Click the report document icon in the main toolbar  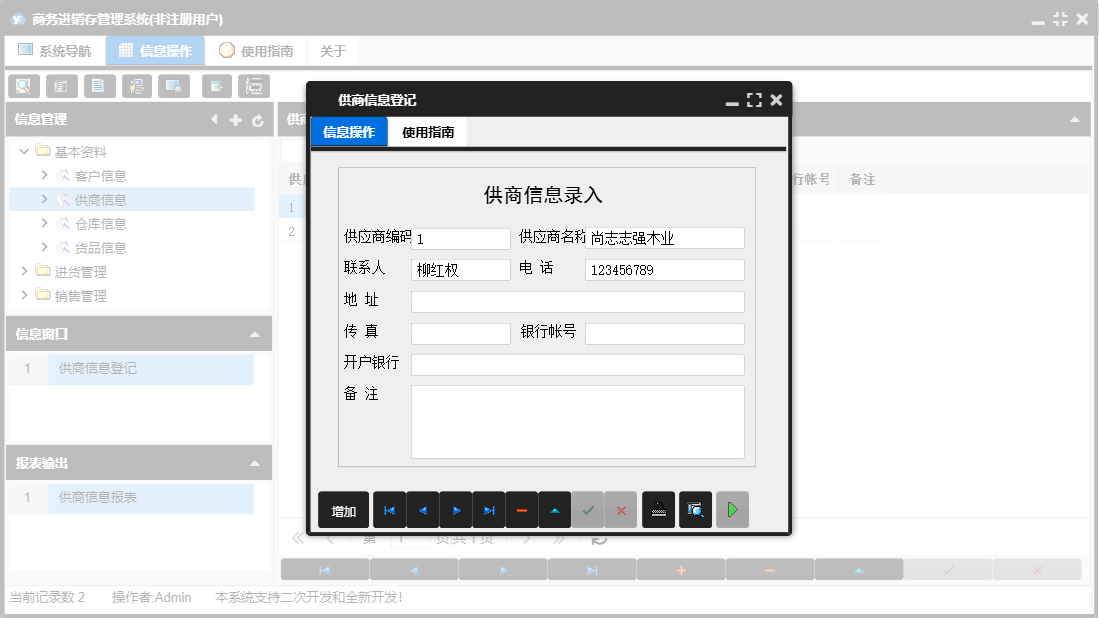99,86
